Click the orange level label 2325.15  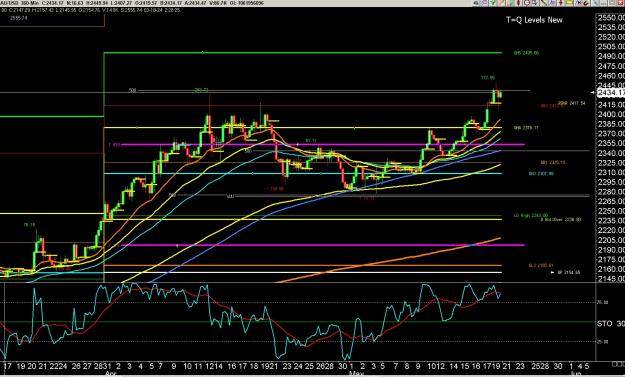point(553,163)
